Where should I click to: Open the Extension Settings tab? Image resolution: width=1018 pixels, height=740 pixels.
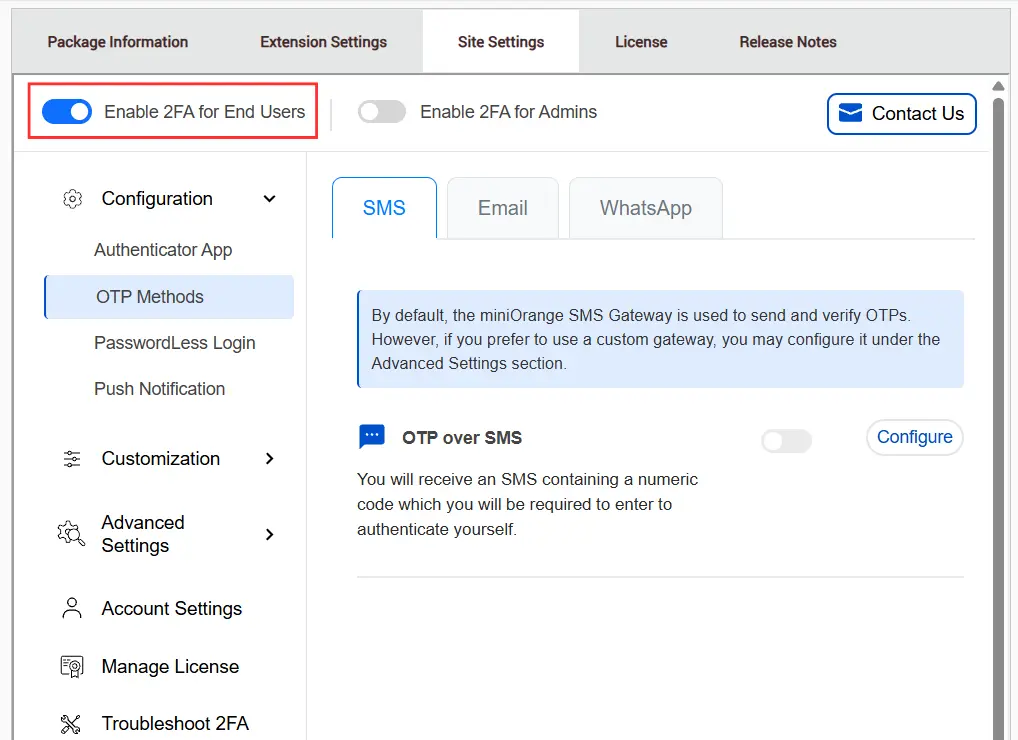323,42
